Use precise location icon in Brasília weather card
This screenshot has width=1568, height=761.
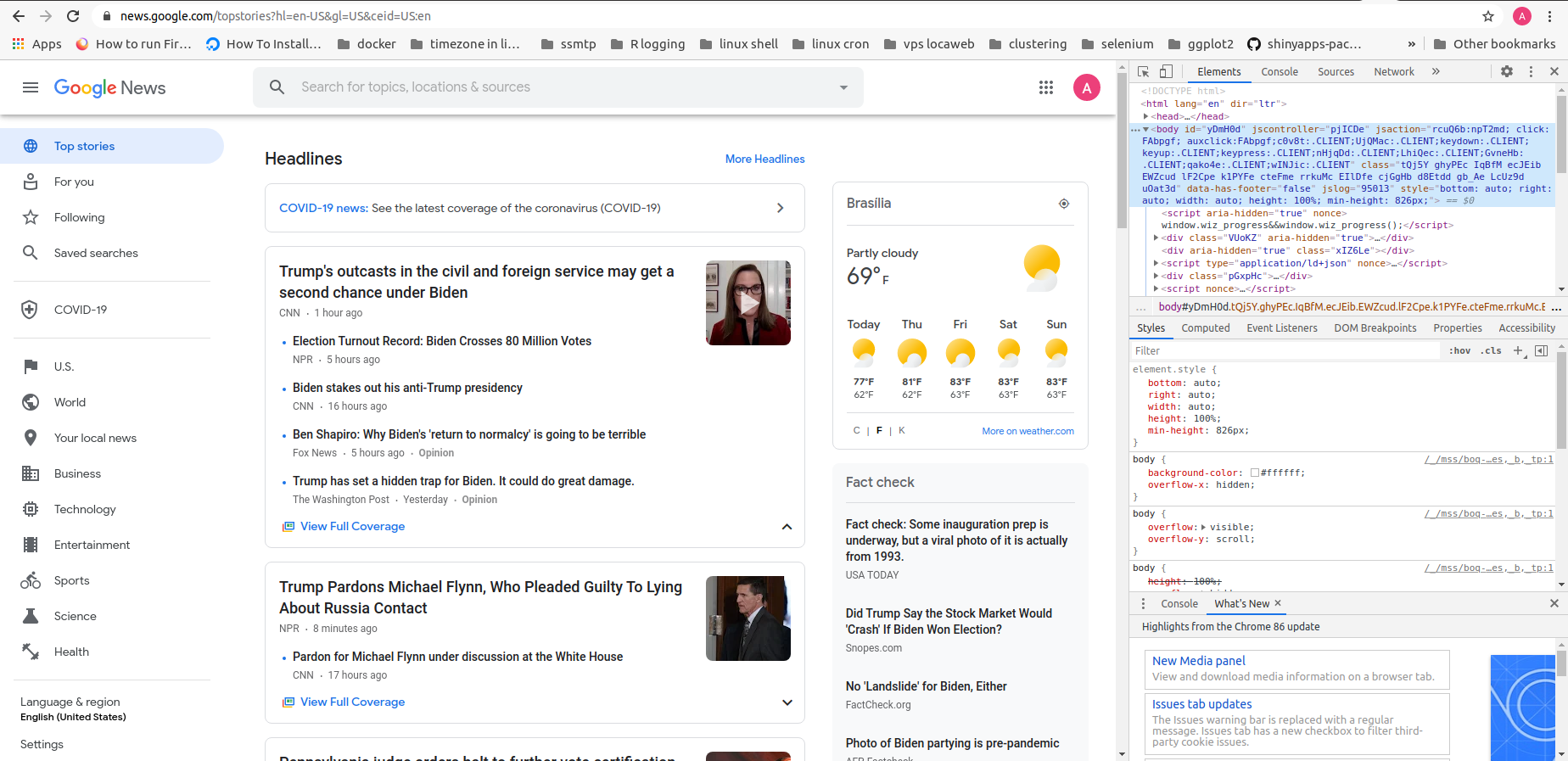pos(1064,204)
